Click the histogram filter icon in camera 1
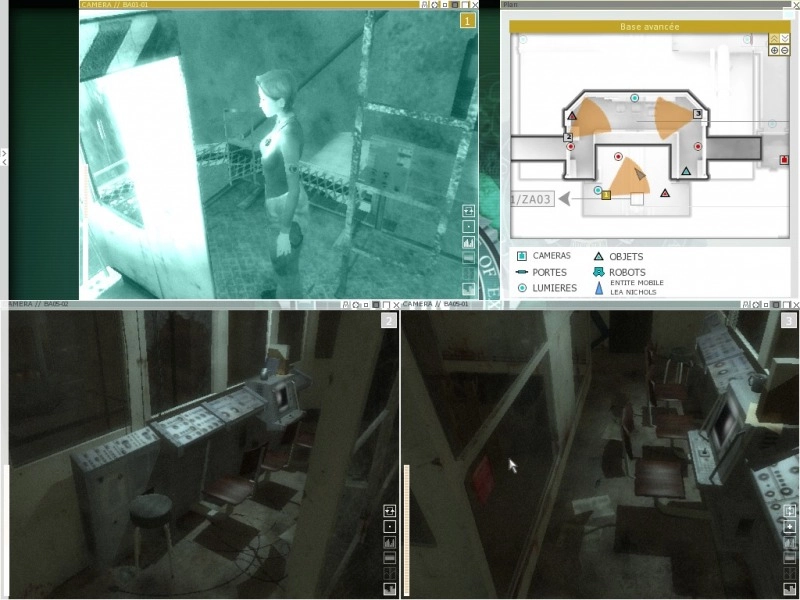800x600 pixels. (x=468, y=242)
